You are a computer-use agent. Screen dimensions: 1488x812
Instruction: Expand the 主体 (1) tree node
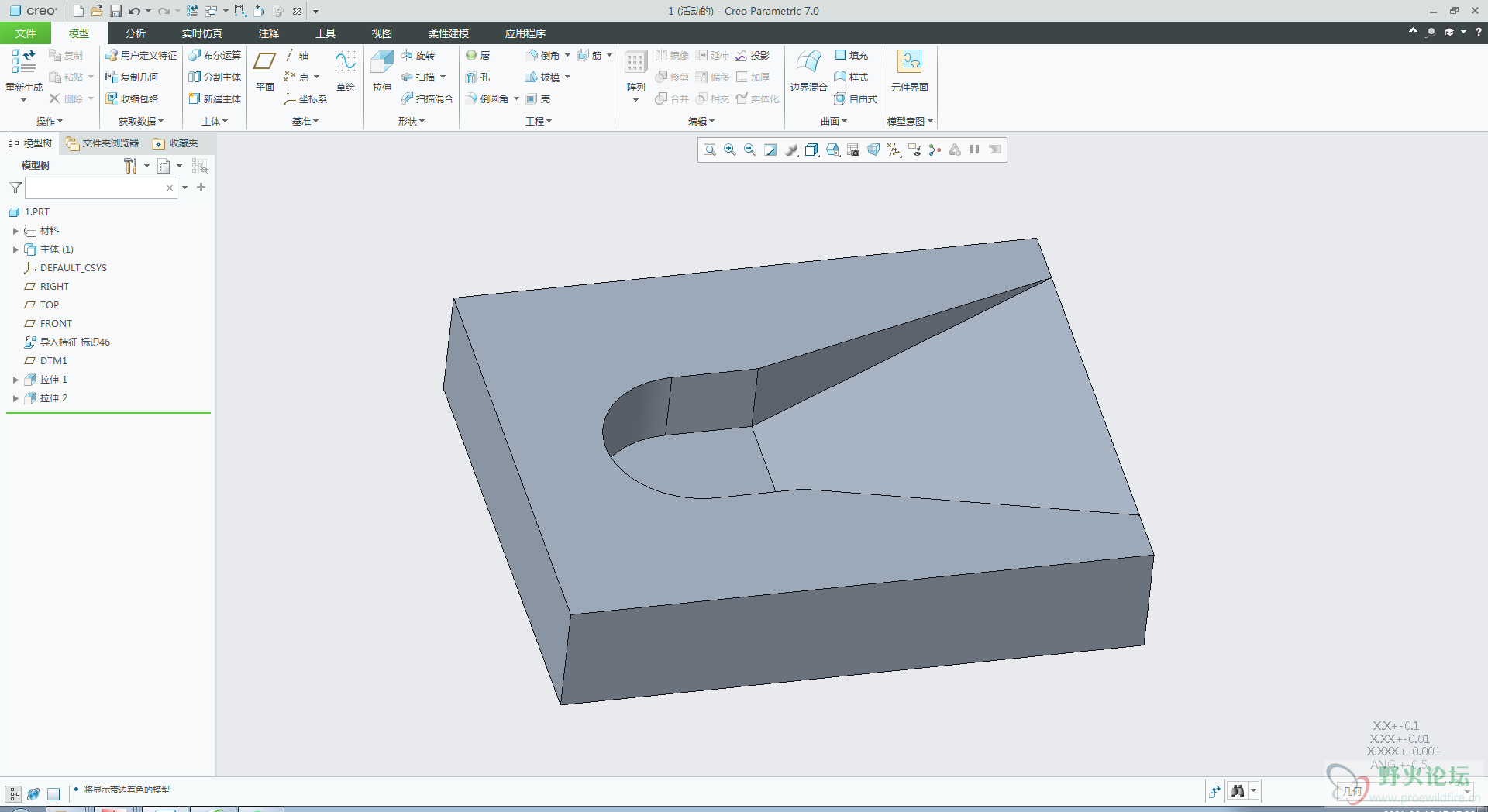pyautogui.click(x=15, y=249)
